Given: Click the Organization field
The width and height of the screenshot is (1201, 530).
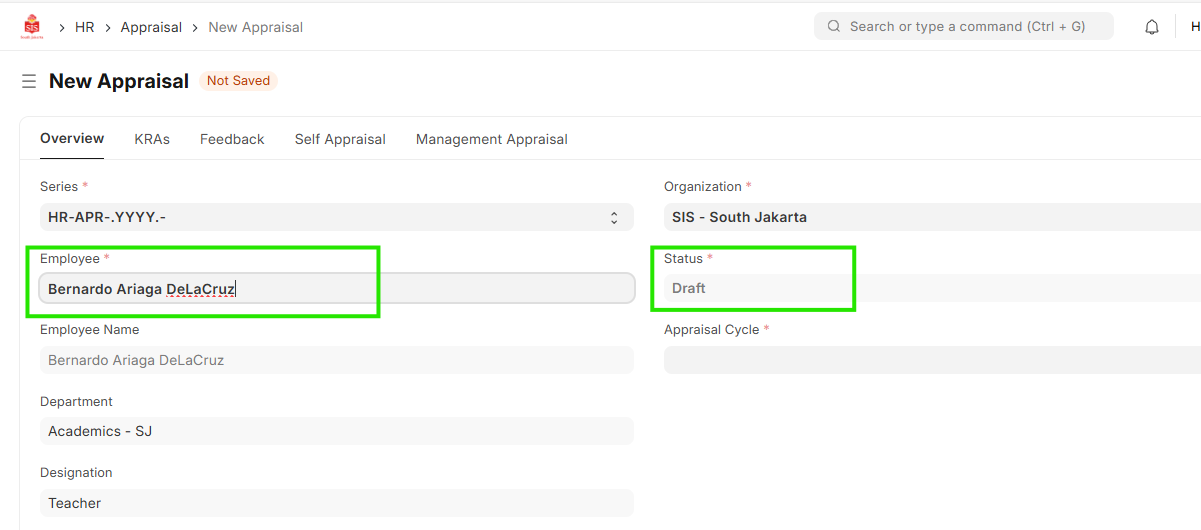Looking at the screenshot, I should [930, 217].
